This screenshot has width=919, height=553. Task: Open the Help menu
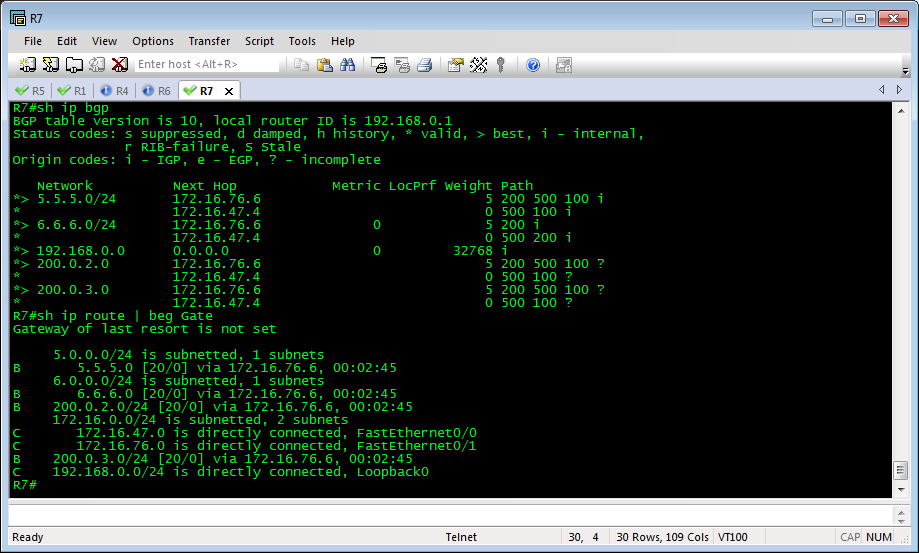pyautogui.click(x=342, y=41)
